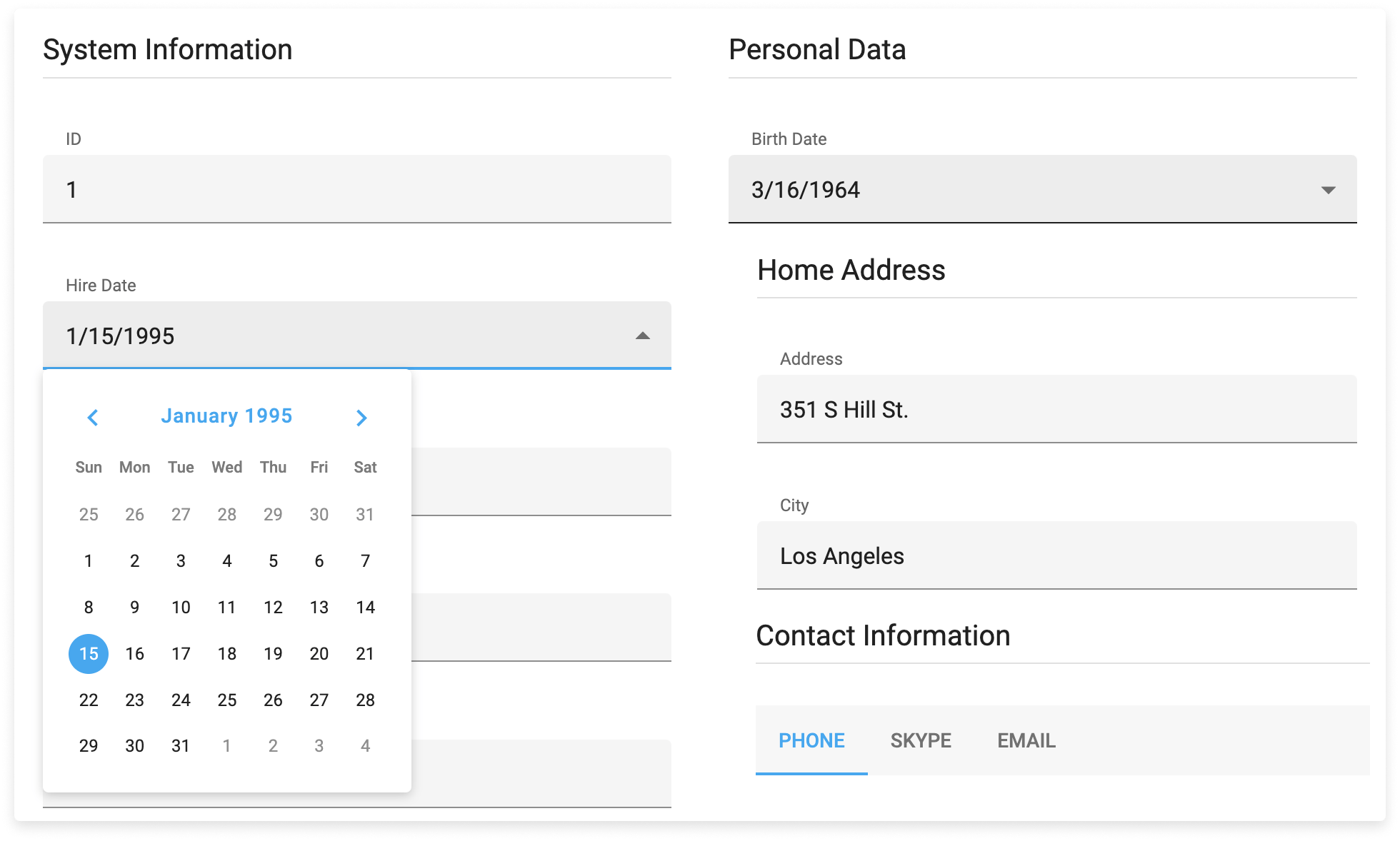Viewport: 1400px width, 841px height.
Task: Collapse the Hire Date dropdown arrow
Action: [x=642, y=336]
